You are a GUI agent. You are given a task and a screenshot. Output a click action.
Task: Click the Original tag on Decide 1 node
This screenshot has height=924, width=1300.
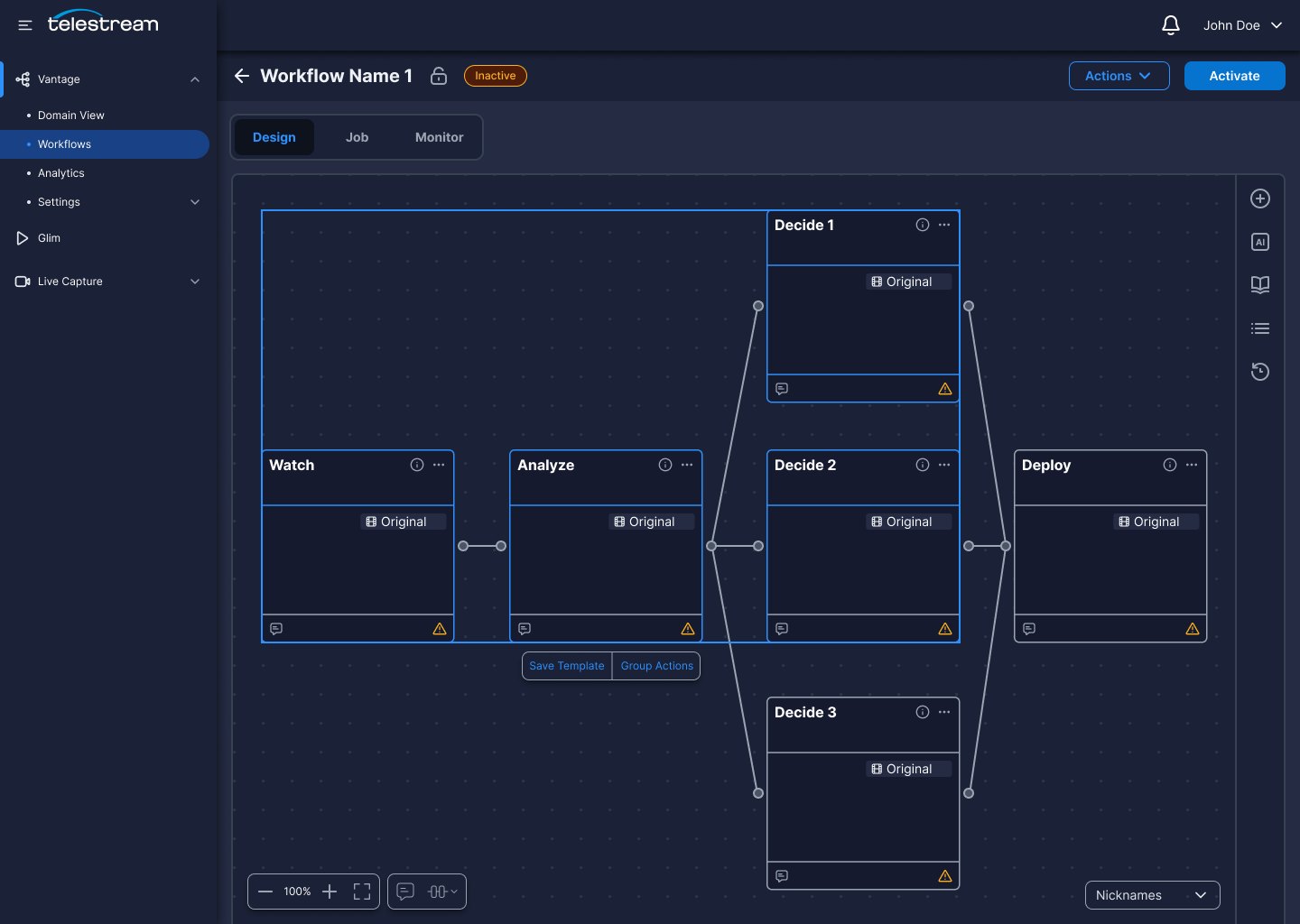click(x=909, y=282)
